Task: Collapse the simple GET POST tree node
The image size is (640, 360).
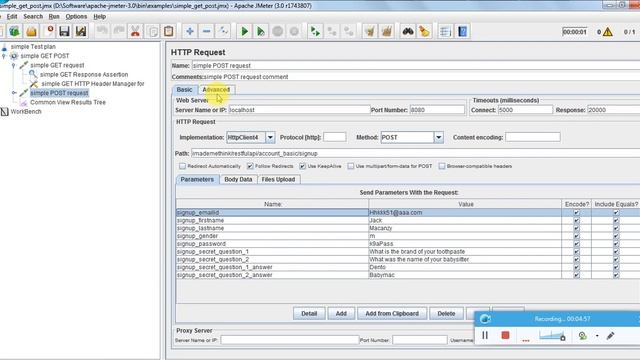Action: tap(4, 56)
